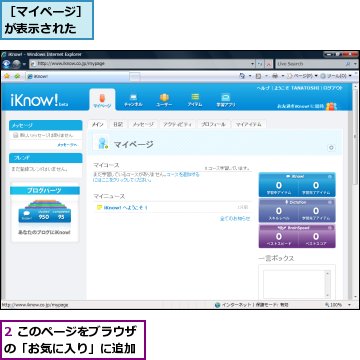Focus the Live Search input box
The height and width of the screenshot is (360, 360).
point(309,64)
